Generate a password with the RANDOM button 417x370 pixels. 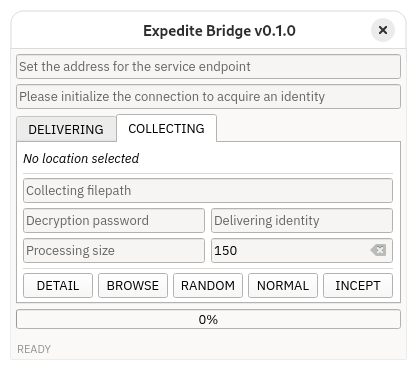coord(208,286)
